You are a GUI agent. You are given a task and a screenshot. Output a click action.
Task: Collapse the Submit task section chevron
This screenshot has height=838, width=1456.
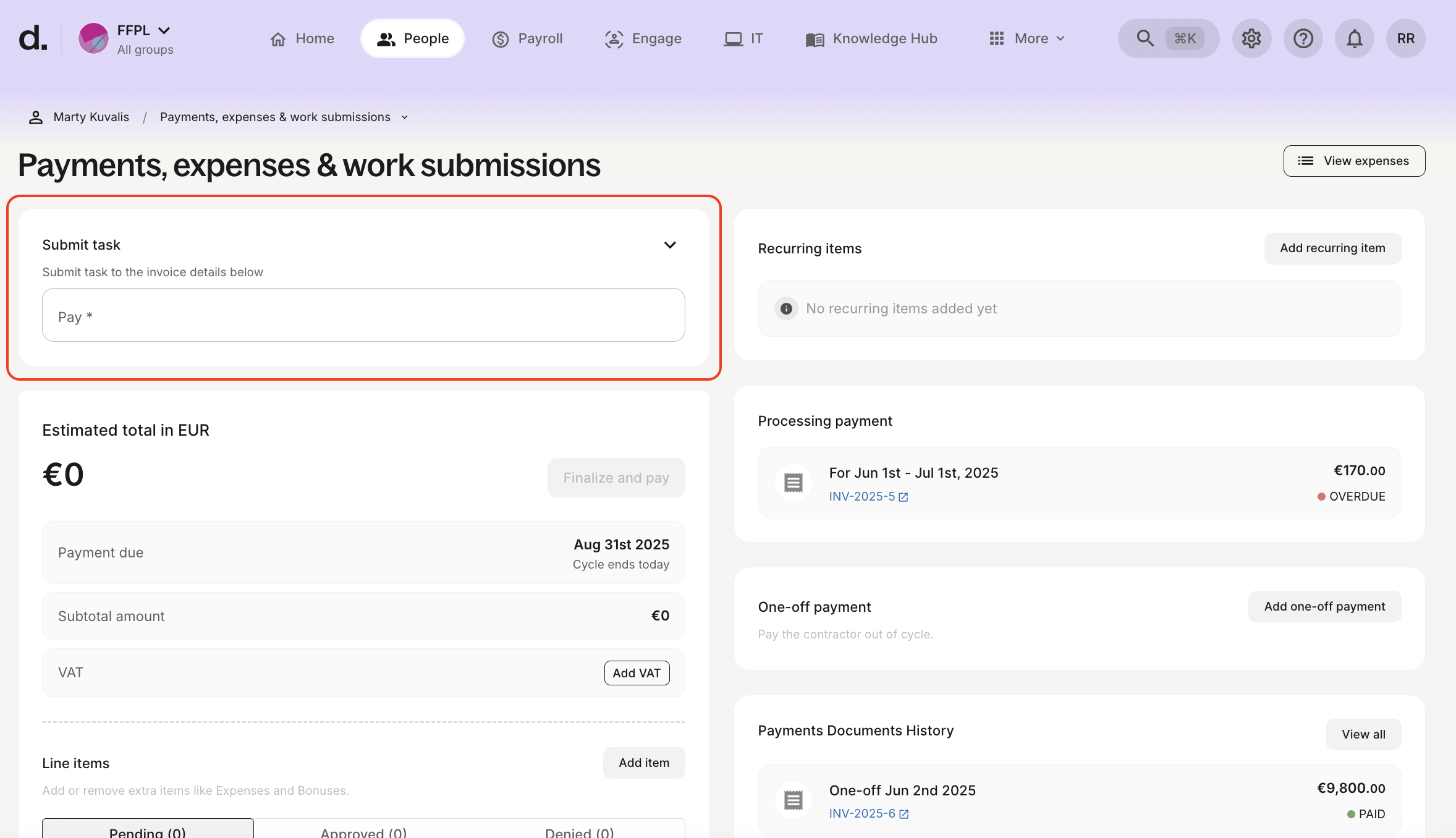coord(670,245)
